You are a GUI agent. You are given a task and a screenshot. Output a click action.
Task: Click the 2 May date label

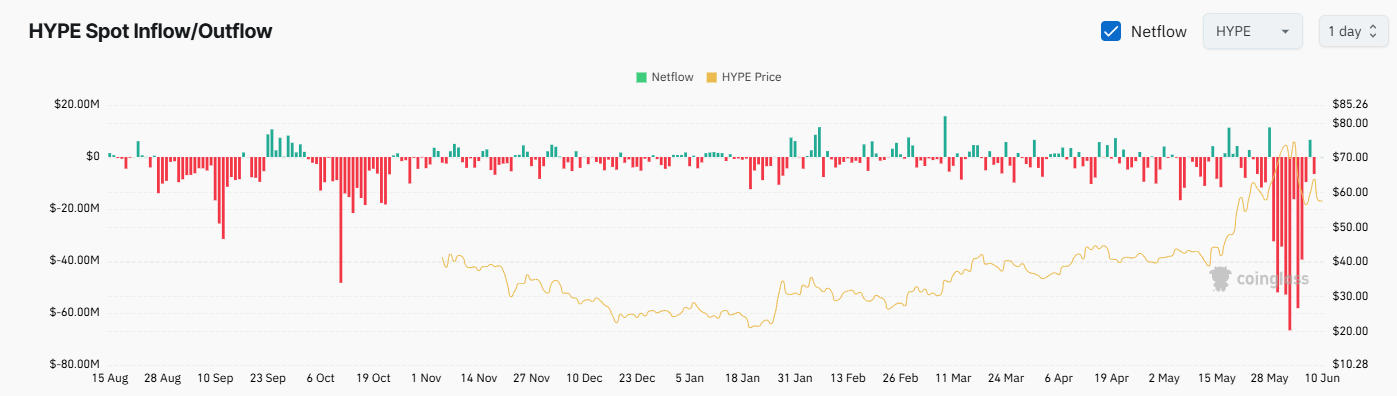tap(1164, 379)
